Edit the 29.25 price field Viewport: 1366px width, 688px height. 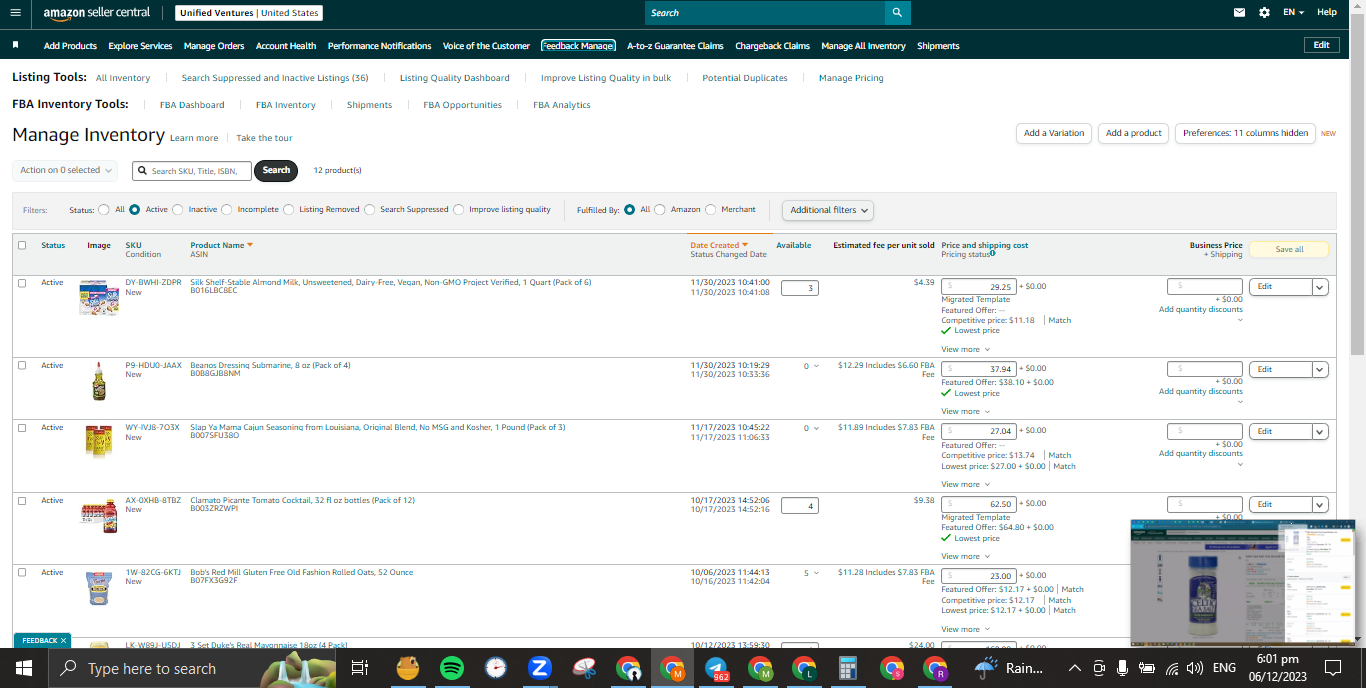[979, 286]
